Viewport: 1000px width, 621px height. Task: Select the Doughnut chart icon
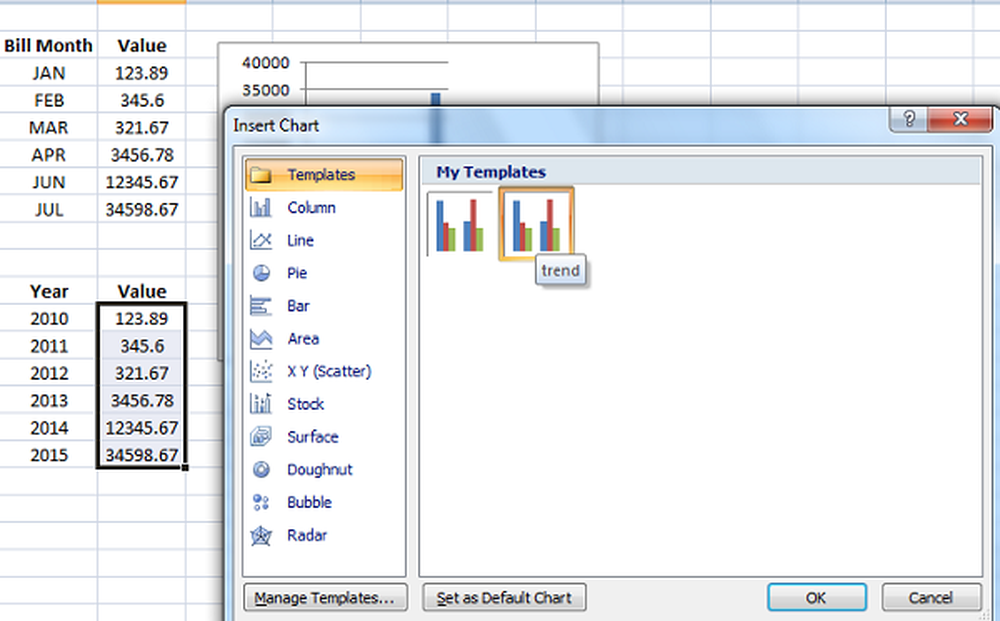[262, 469]
